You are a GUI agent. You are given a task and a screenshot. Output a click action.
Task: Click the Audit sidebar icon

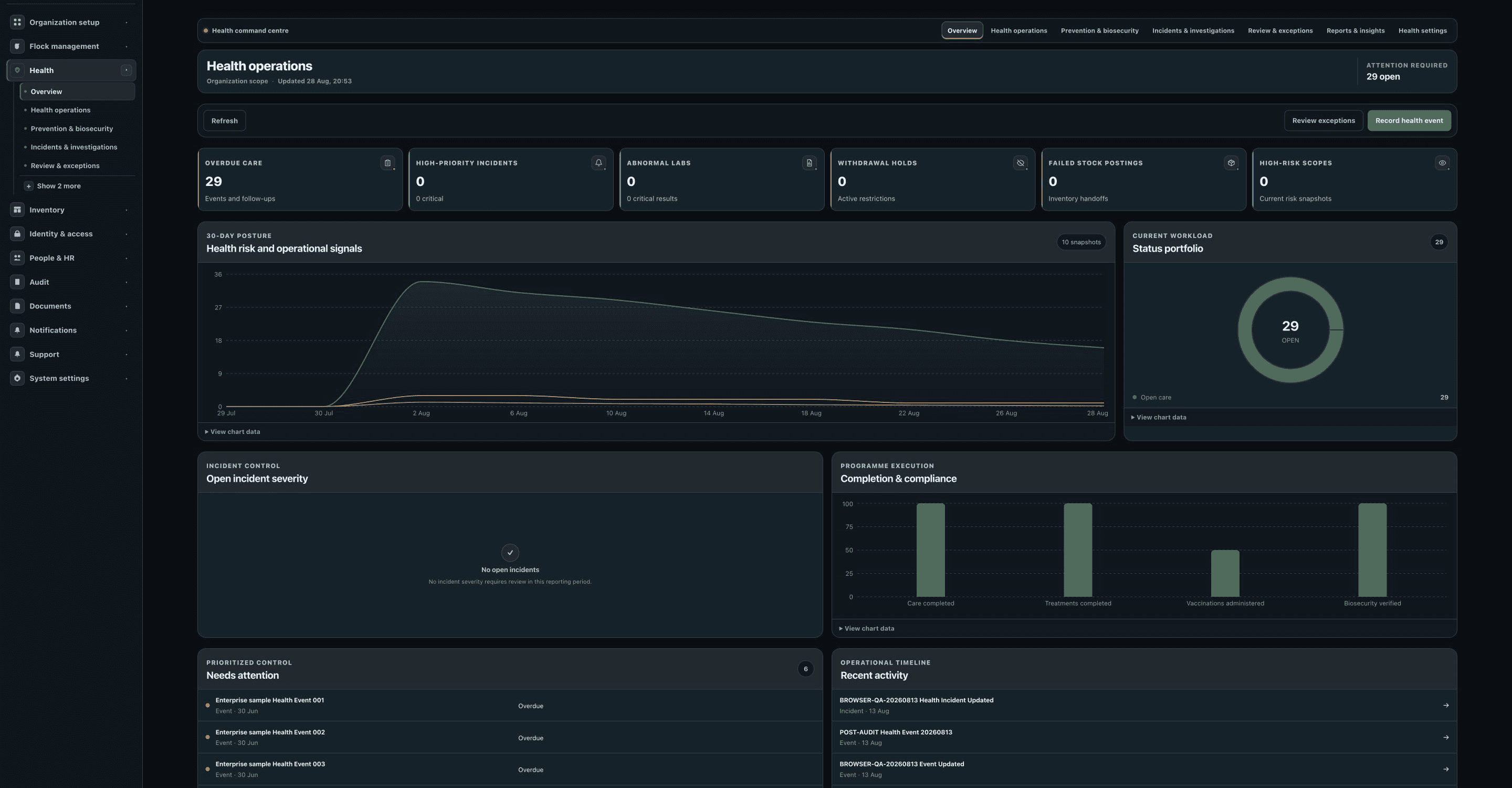(x=17, y=282)
